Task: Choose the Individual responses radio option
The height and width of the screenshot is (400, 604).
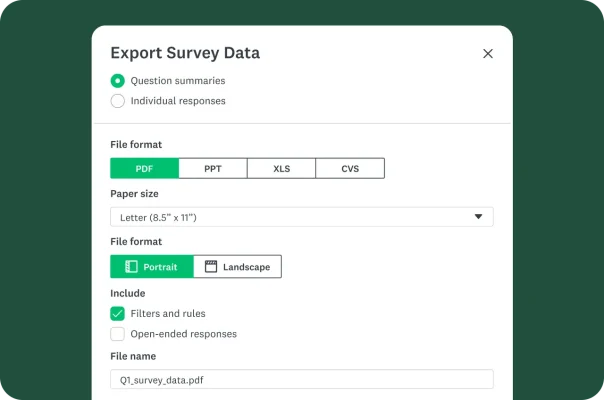Action: (x=117, y=101)
